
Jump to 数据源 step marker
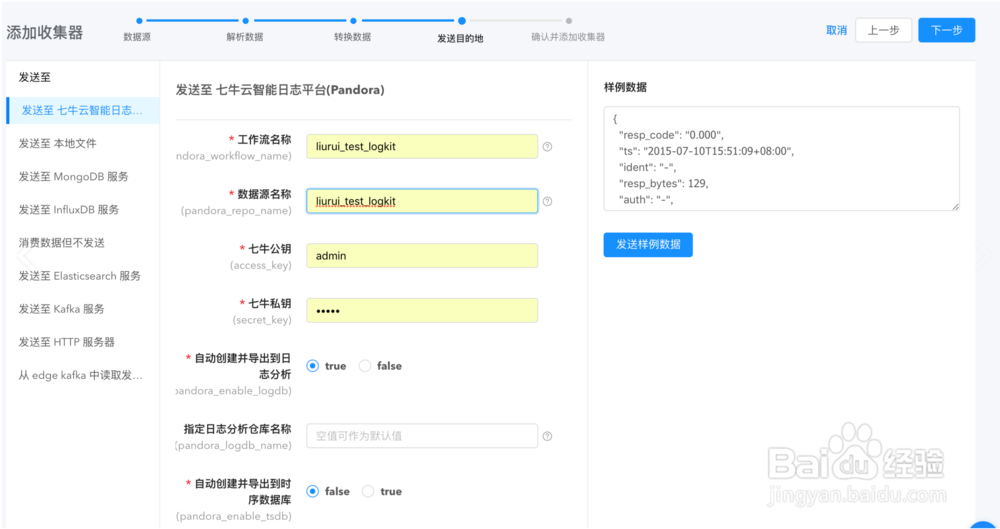139,21
